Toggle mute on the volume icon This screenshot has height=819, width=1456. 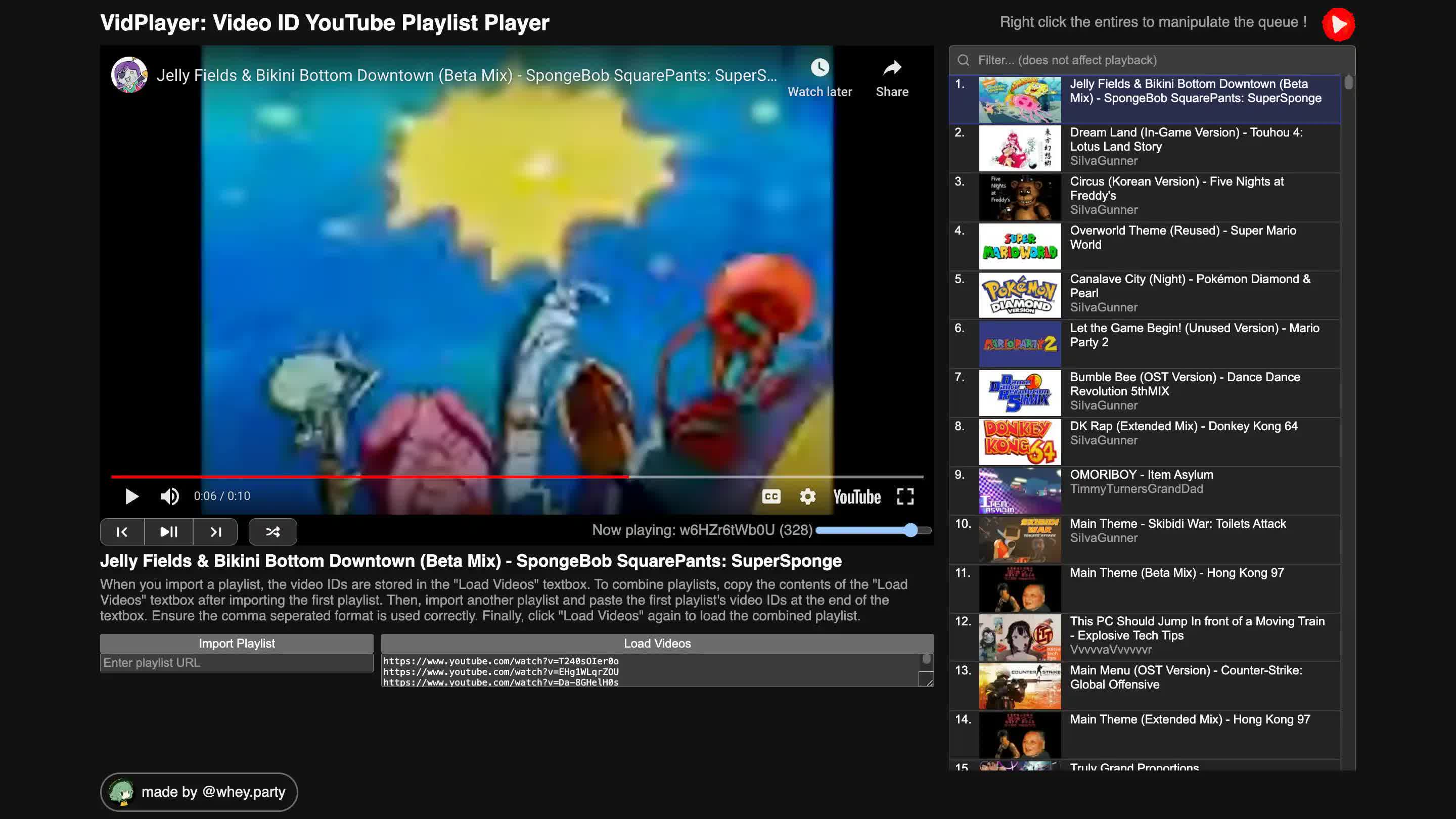coord(169,496)
